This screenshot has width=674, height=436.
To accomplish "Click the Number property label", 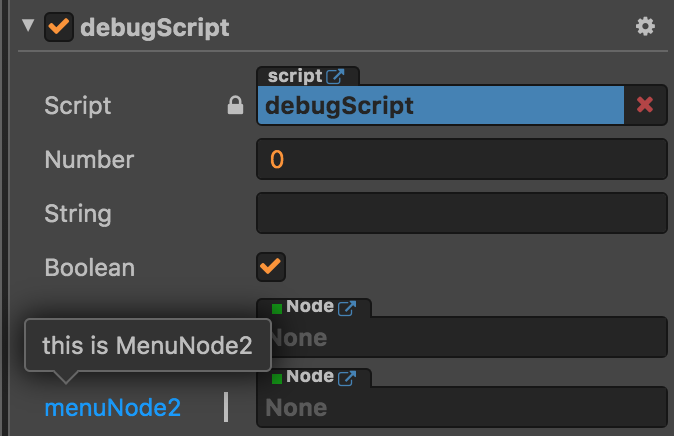I will coord(89,159).
